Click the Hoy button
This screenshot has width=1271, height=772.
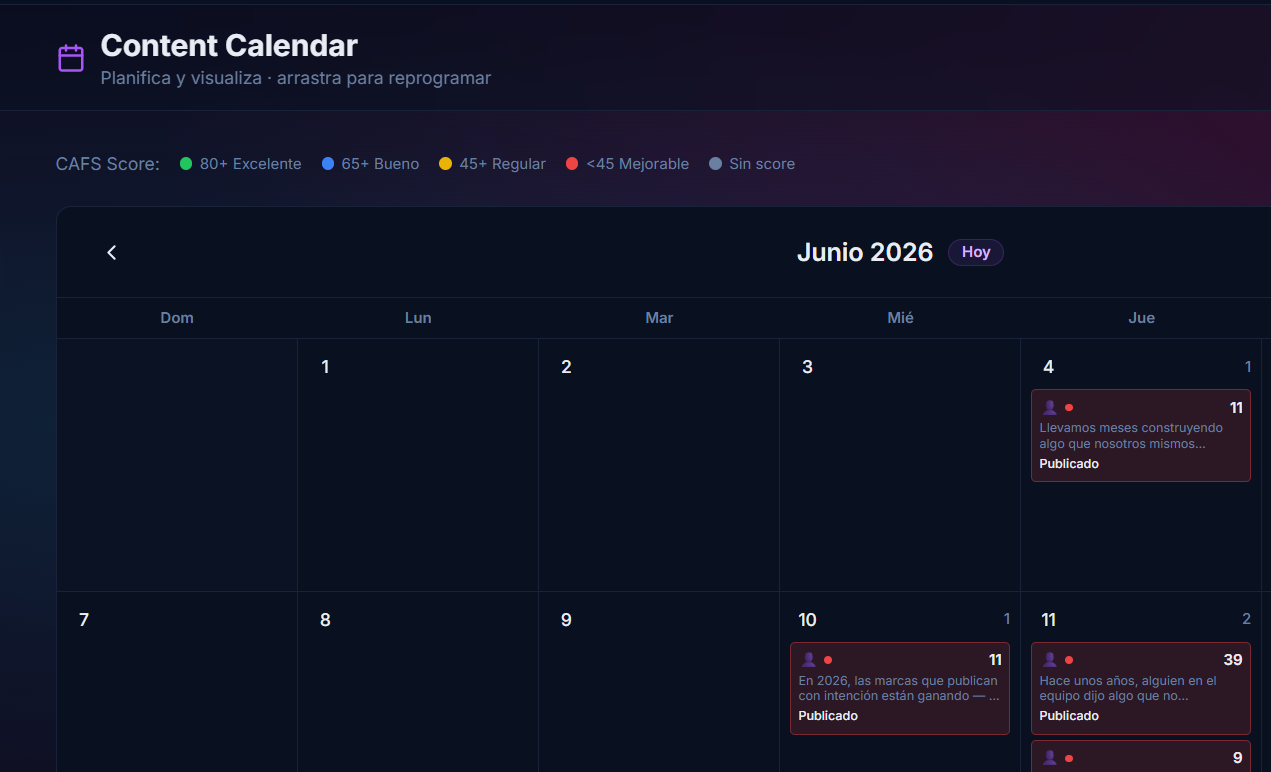tap(976, 252)
